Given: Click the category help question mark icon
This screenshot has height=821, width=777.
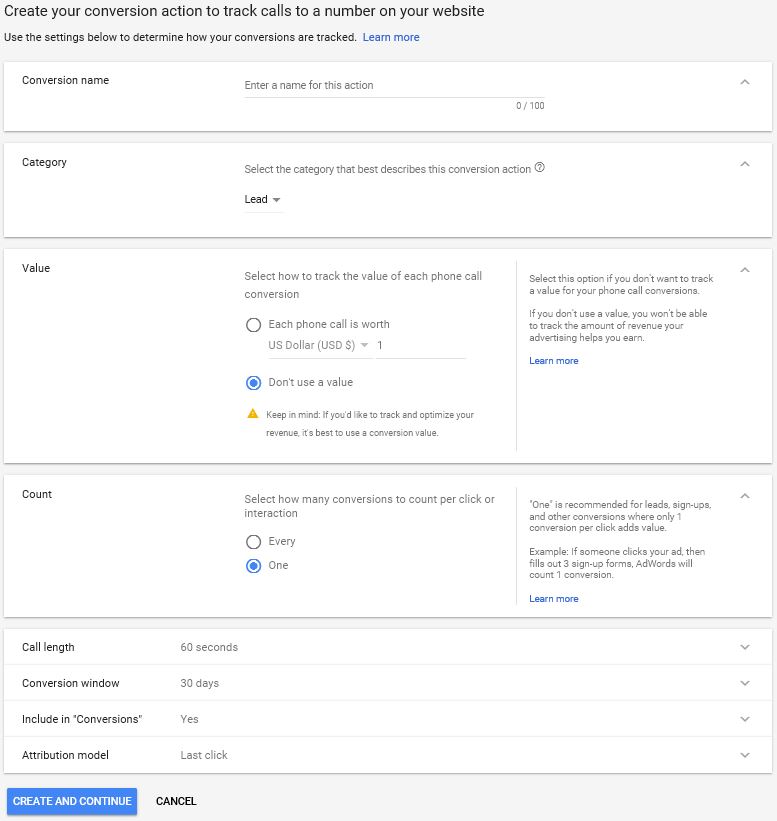Looking at the screenshot, I should 539,168.
